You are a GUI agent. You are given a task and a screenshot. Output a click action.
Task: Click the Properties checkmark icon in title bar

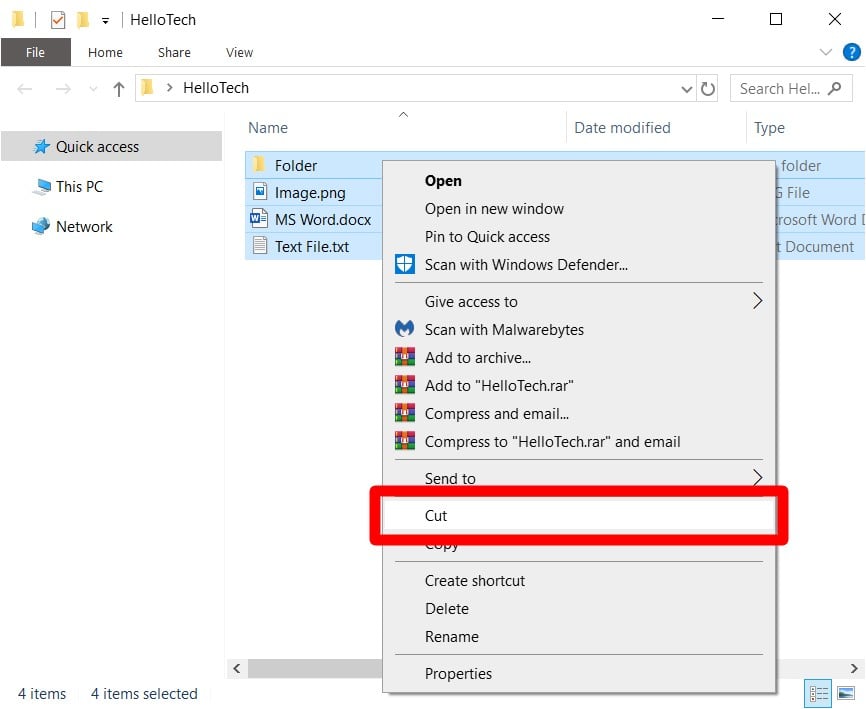[x=57, y=19]
